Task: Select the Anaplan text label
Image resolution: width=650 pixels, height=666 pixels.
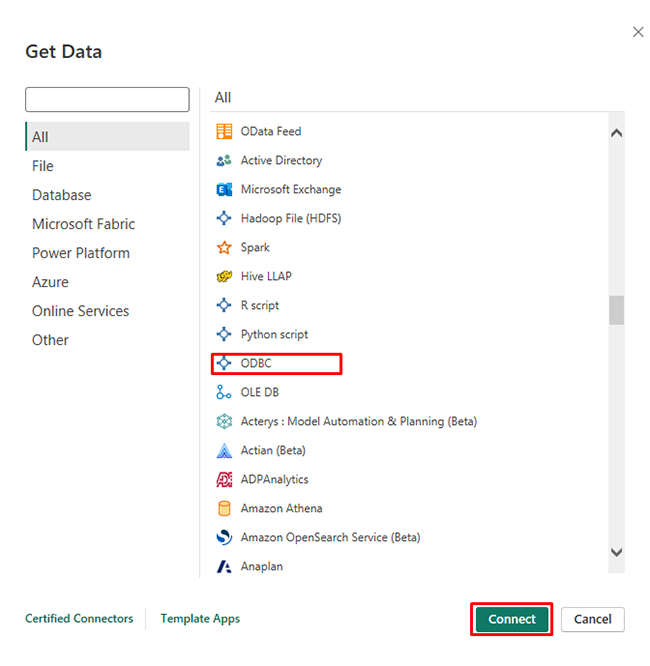Action: click(x=261, y=567)
